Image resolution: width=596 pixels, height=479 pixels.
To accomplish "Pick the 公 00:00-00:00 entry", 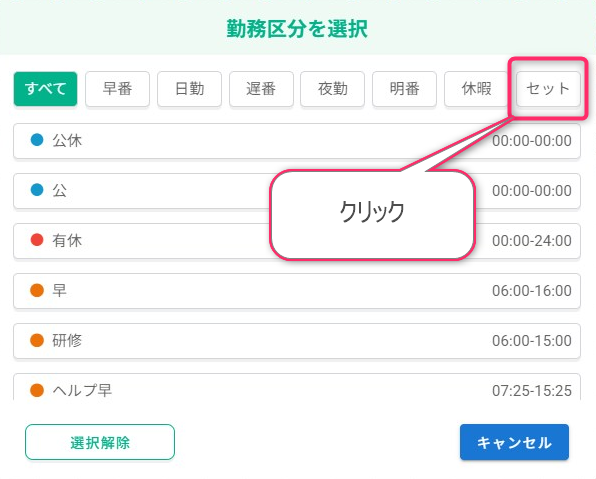I will click(297, 191).
